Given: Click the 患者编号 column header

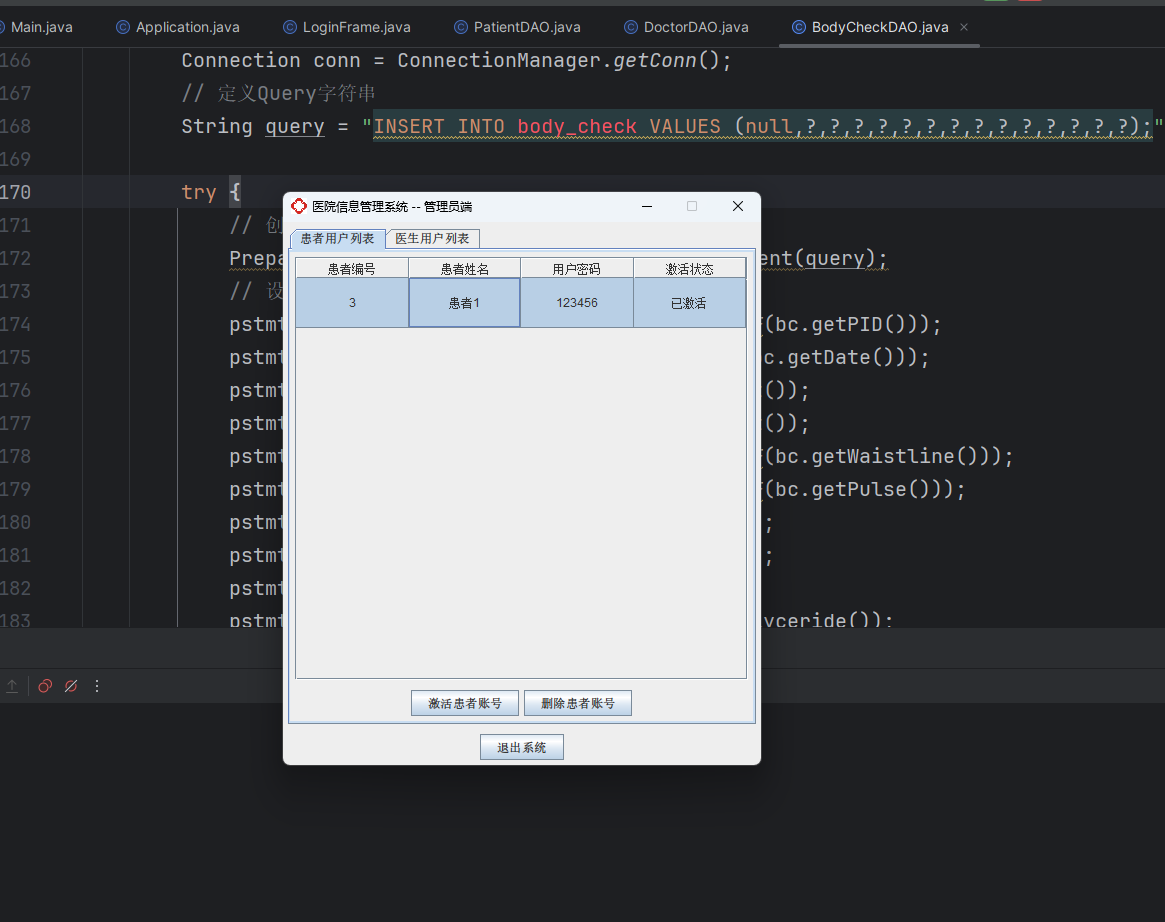Looking at the screenshot, I should (x=352, y=268).
